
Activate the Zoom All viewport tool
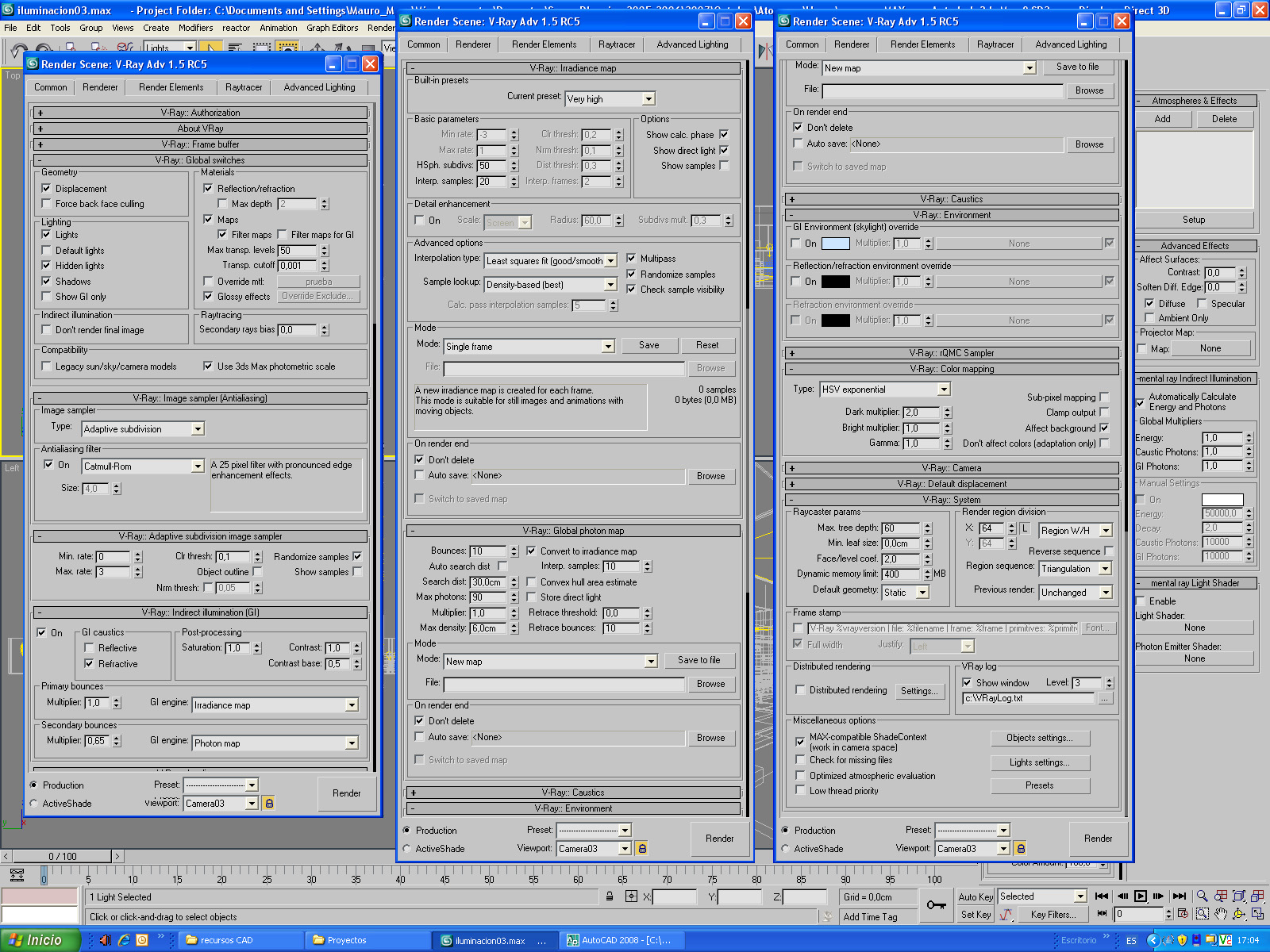coord(1221,896)
